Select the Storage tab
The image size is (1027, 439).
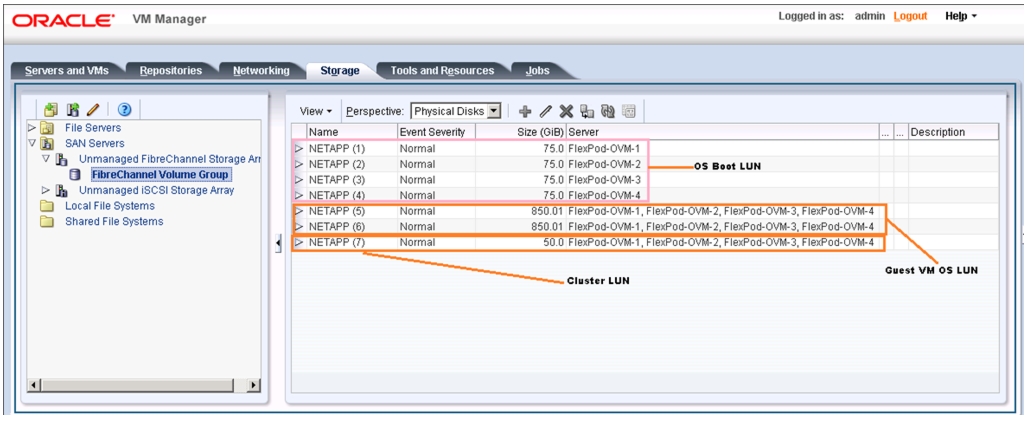[x=339, y=71]
